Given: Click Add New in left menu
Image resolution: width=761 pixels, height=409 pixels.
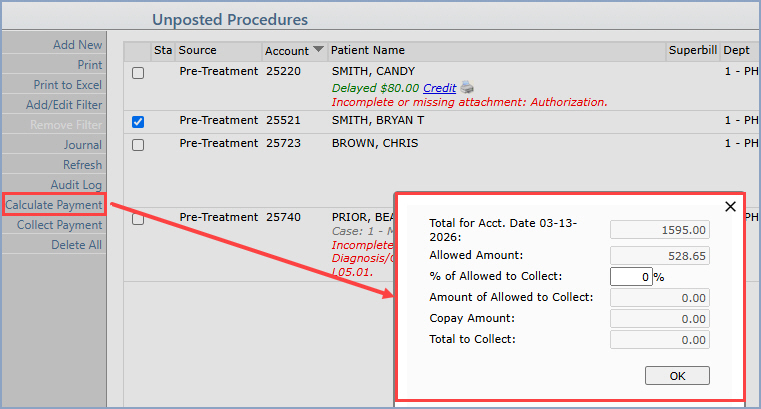Looking at the screenshot, I should 78,45.
